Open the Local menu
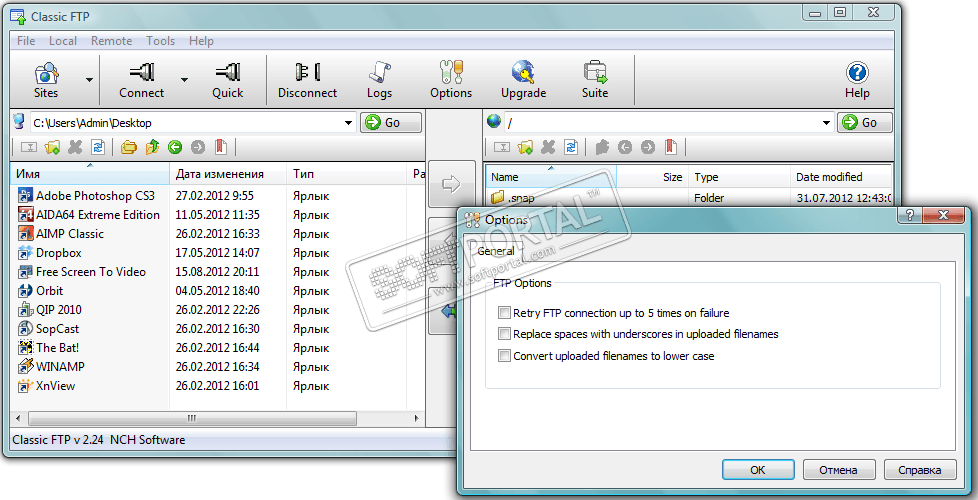Viewport: 978px width, 500px height. tap(62, 41)
